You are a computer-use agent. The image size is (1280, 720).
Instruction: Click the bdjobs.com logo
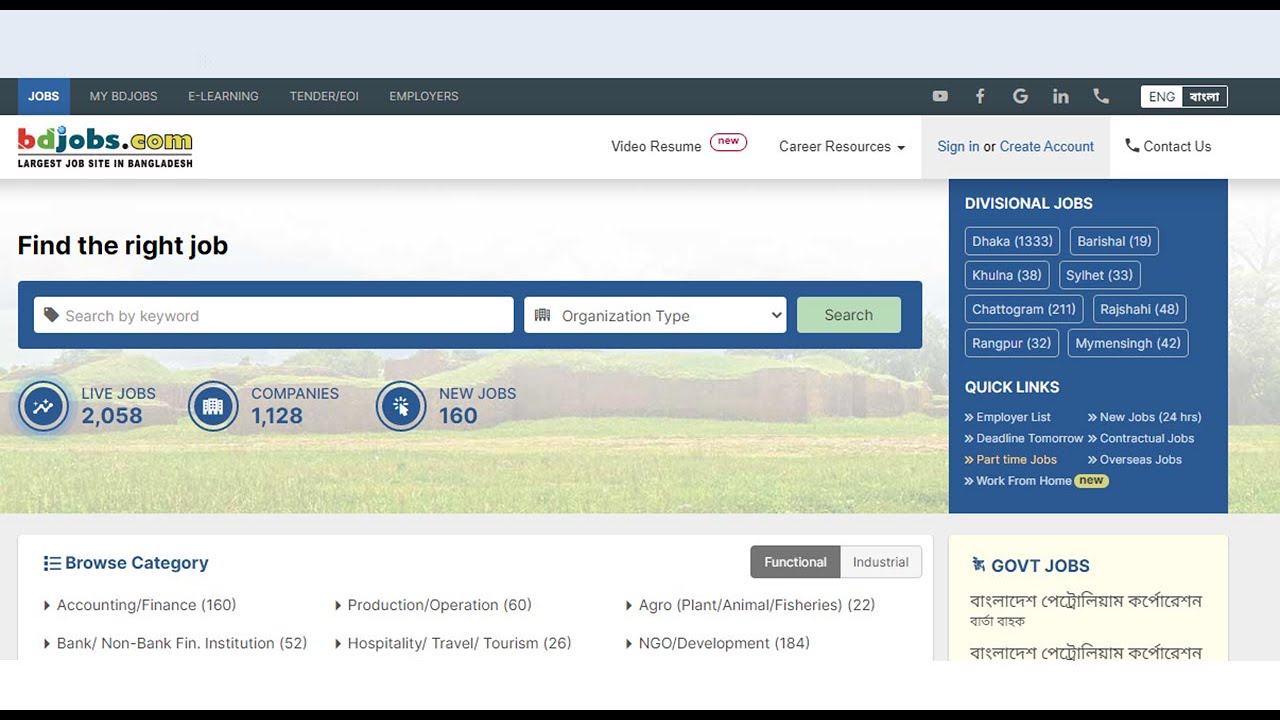(x=105, y=146)
